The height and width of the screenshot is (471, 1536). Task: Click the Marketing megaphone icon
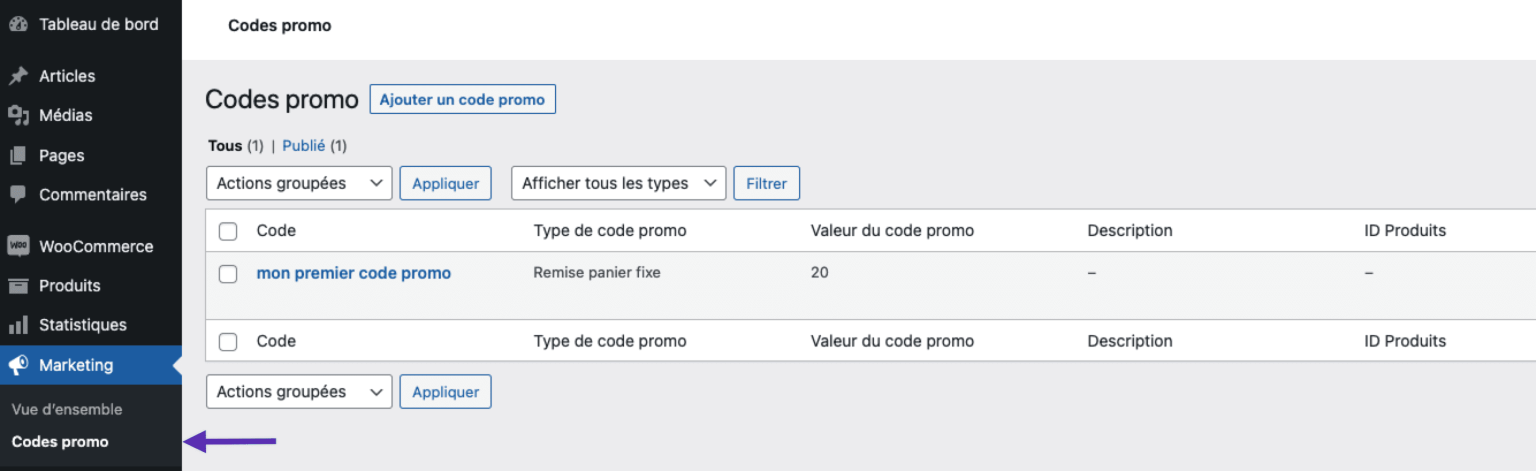[18, 365]
